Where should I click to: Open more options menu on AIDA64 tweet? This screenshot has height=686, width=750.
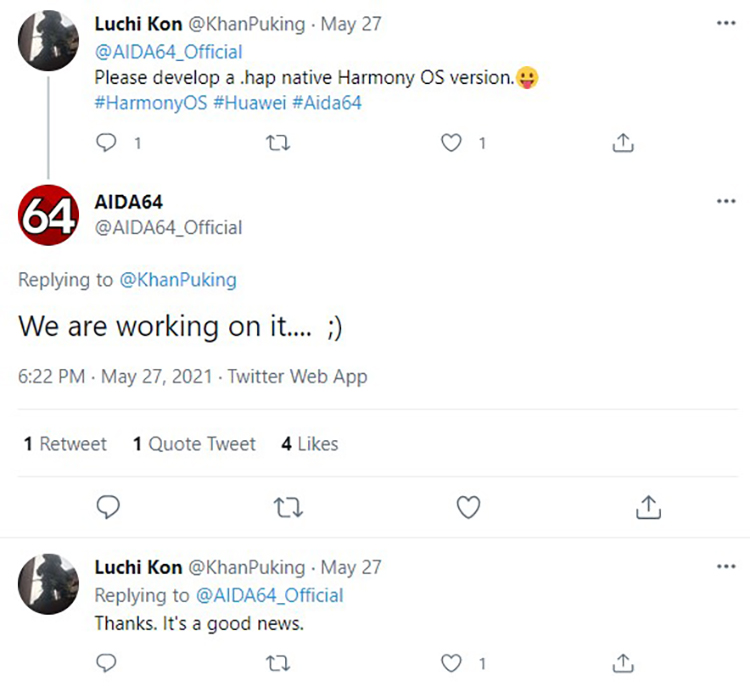[726, 201]
